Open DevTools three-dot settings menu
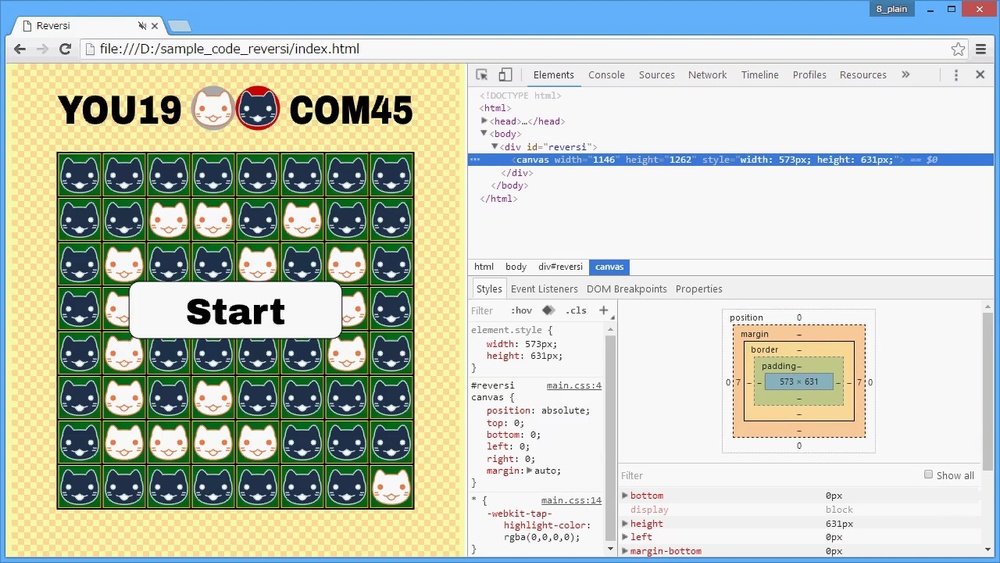Viewport: 1000px width, 563px height. pyautogui.click(x=955, y=75)
